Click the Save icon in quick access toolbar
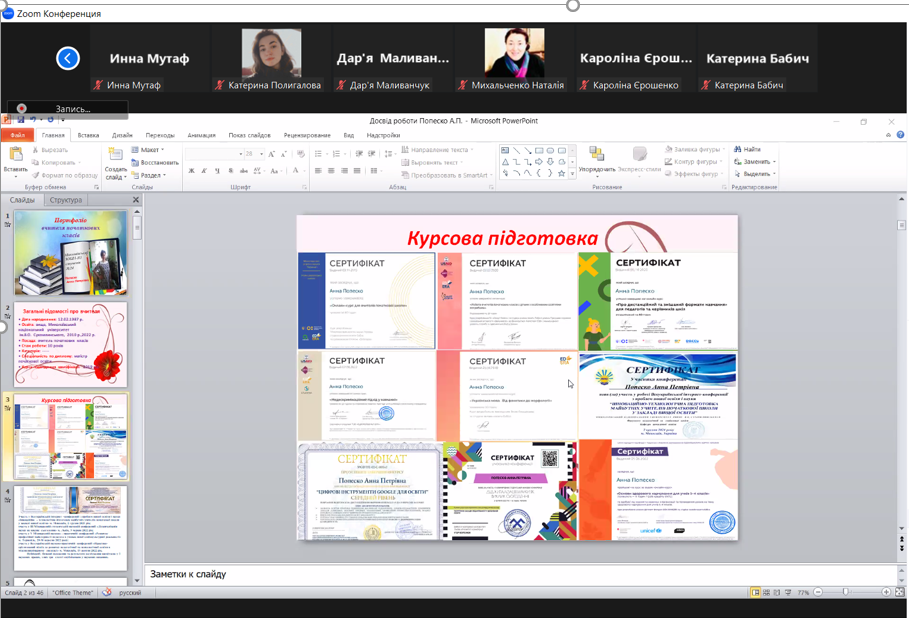 click(x=21, y=120)
